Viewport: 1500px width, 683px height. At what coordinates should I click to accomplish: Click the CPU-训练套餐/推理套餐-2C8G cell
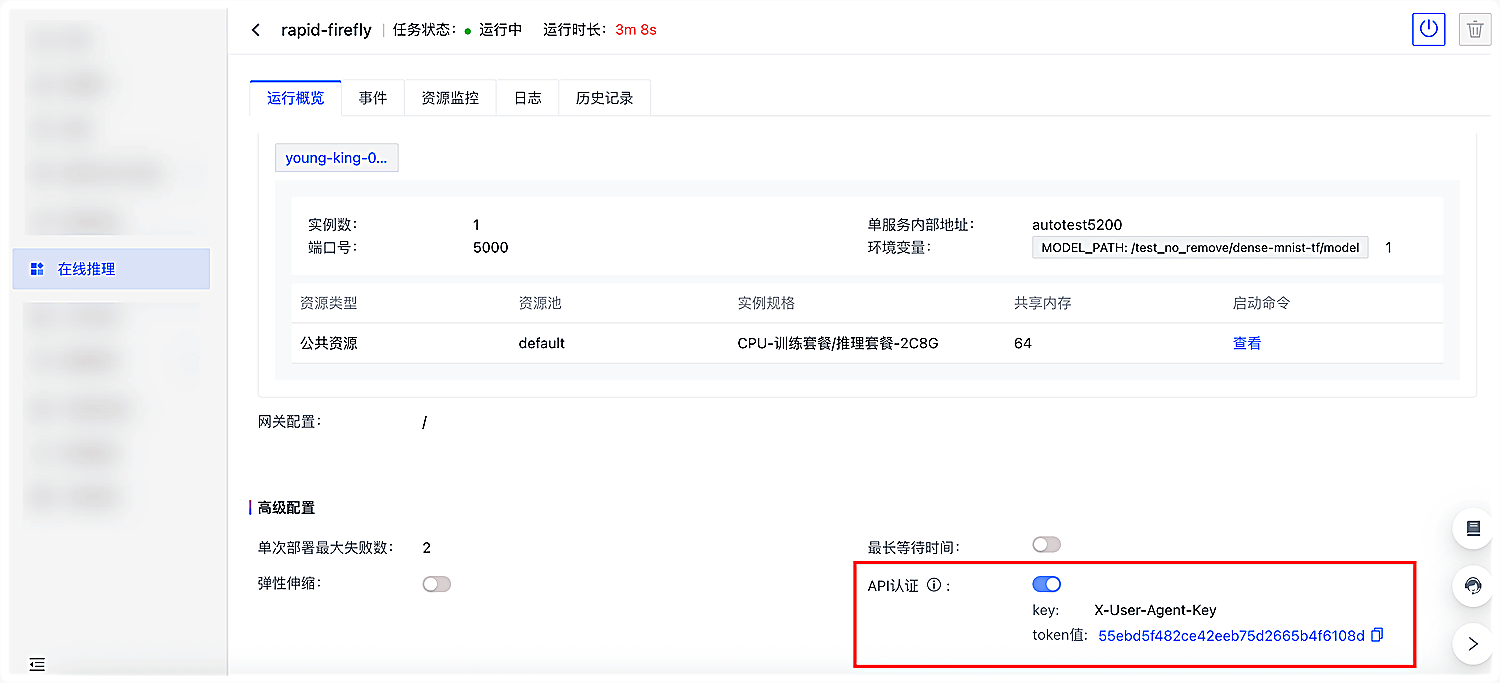coord(838,343)
